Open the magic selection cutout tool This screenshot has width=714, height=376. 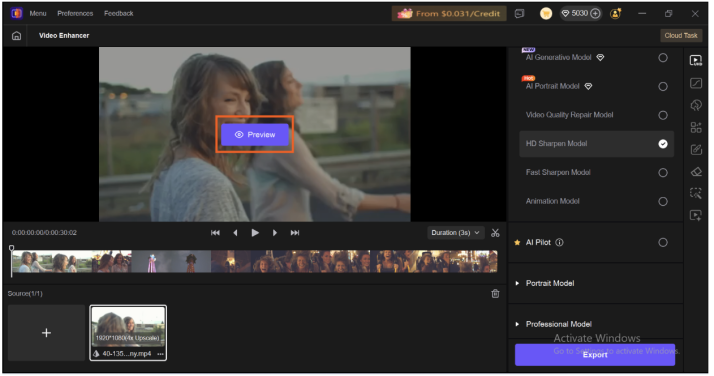(696, 193)
